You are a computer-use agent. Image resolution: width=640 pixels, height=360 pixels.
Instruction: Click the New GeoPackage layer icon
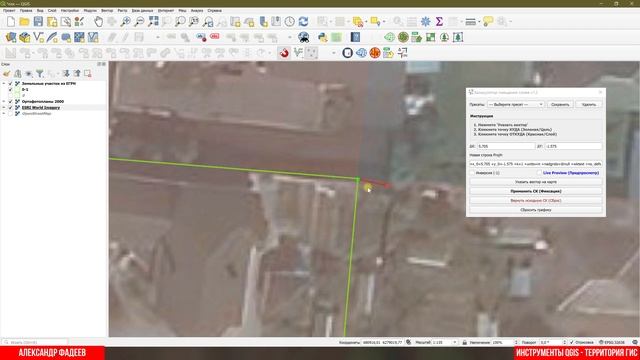point(25,38)
